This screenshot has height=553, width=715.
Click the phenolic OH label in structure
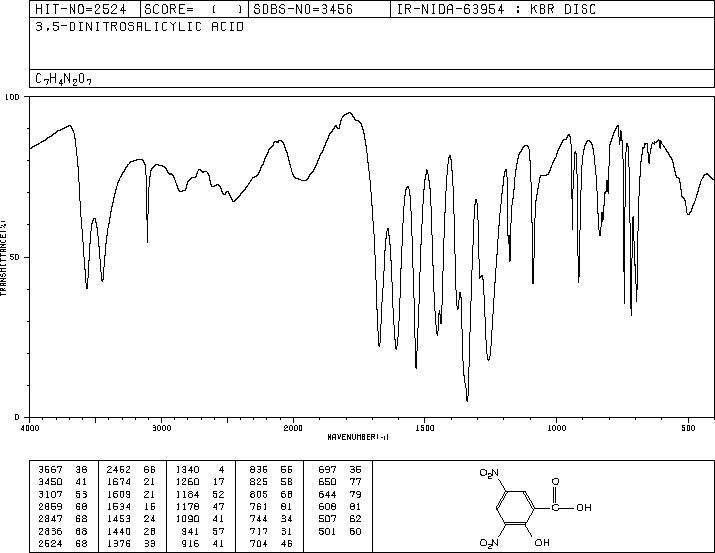(x=542, y=543)
